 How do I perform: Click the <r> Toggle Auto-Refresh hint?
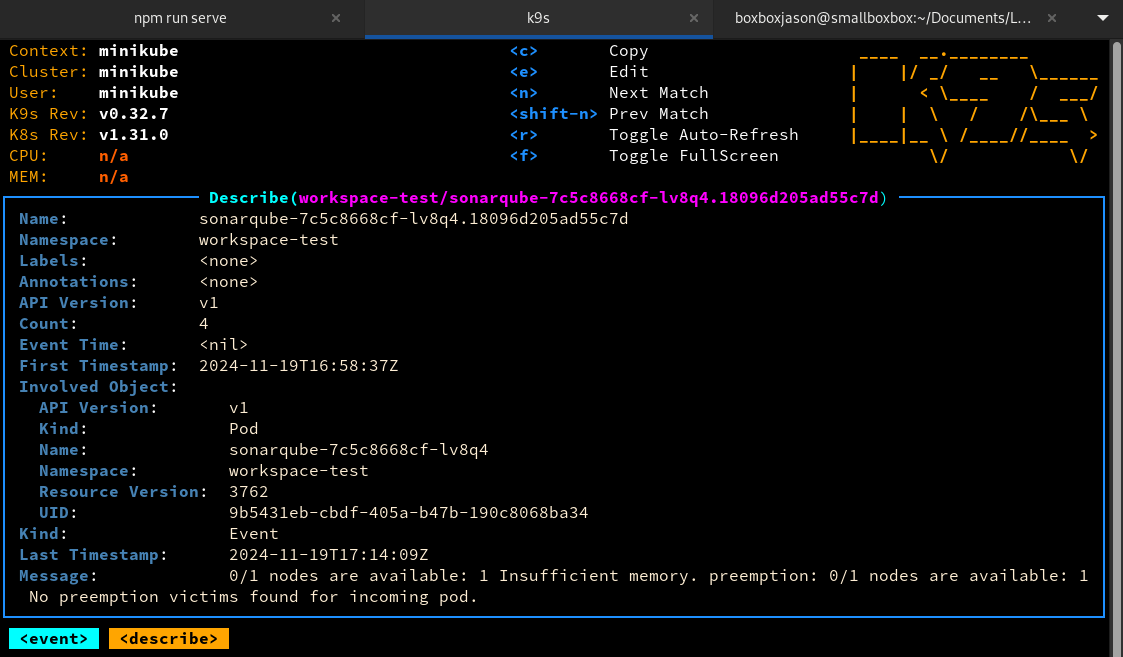coord(654,135)
